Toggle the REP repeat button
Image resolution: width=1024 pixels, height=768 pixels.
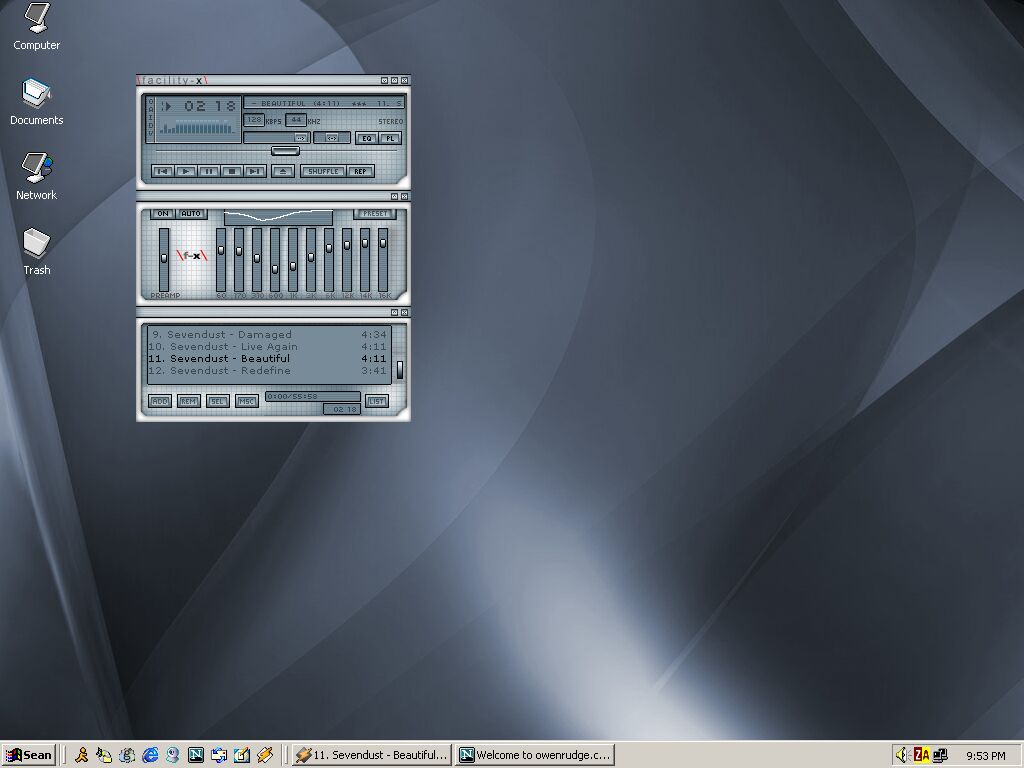[360, 171]
